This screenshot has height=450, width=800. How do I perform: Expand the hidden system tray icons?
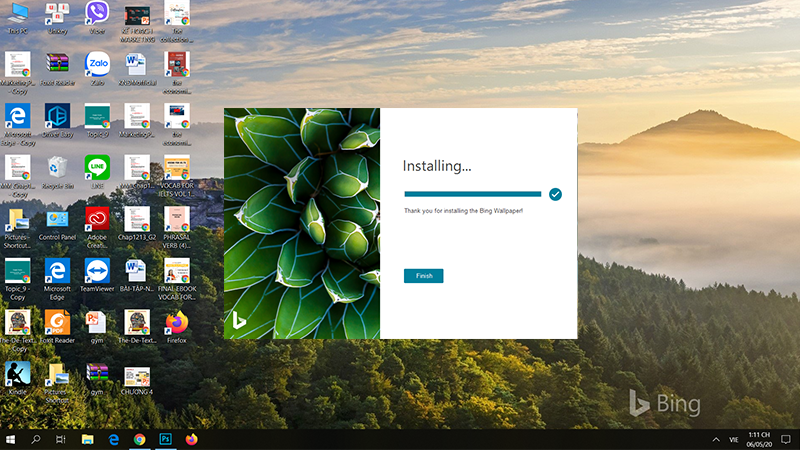pyautogui.click(x=715, y=439)
